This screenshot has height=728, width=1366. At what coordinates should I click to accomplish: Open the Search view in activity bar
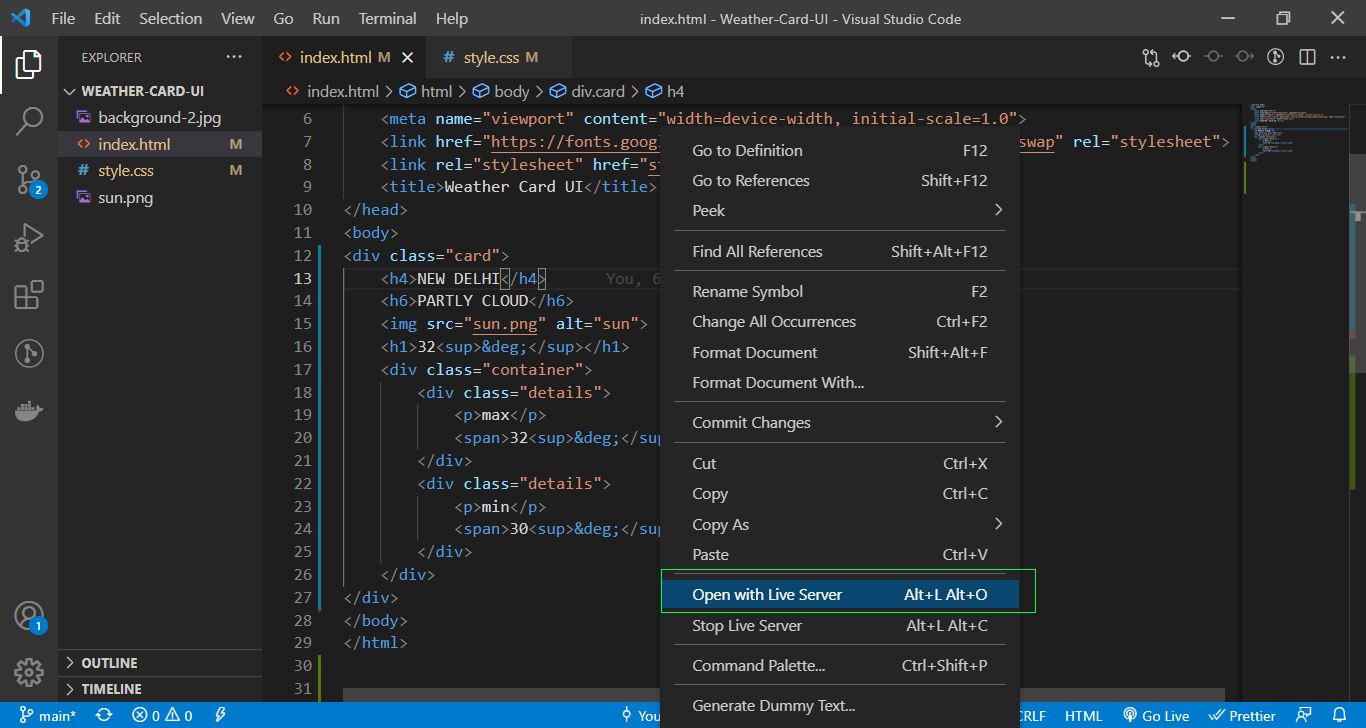pos(29,121)
